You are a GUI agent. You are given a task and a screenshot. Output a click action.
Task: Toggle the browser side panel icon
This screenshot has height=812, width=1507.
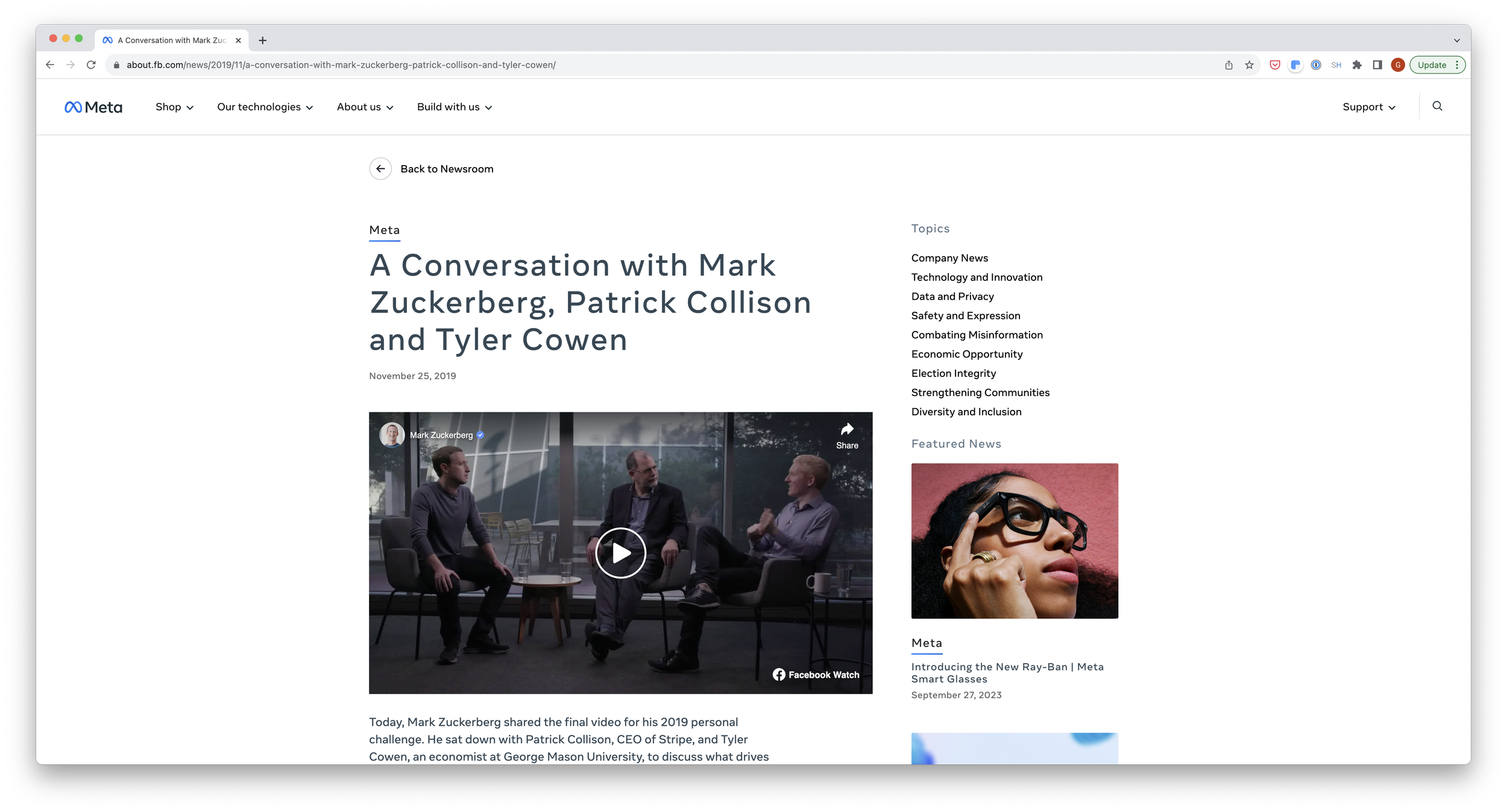(1377, 65)
